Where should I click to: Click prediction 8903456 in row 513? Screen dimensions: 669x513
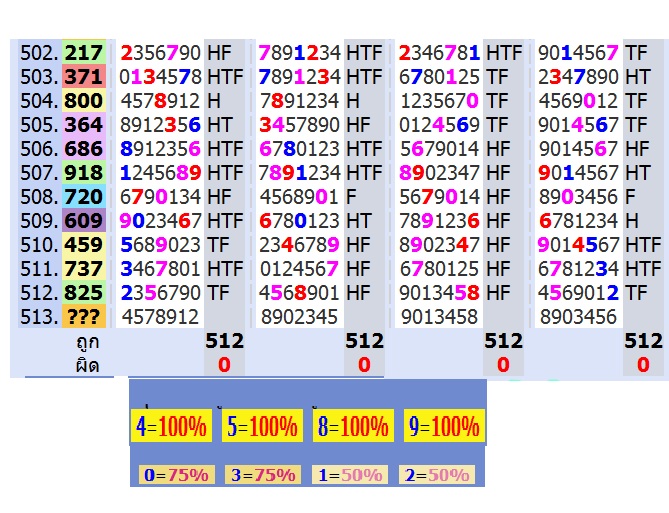(578, 317)
